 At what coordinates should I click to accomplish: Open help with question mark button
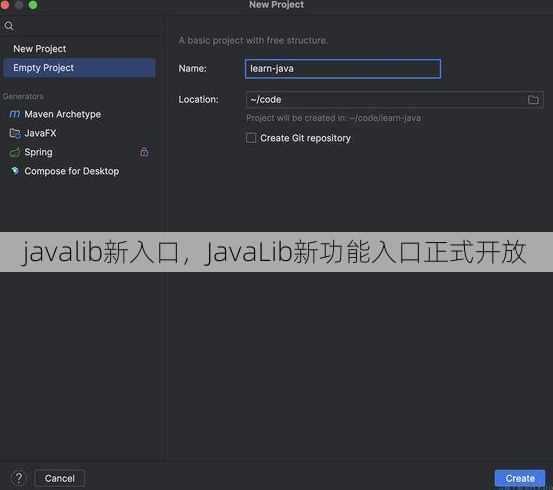point(19,478)
